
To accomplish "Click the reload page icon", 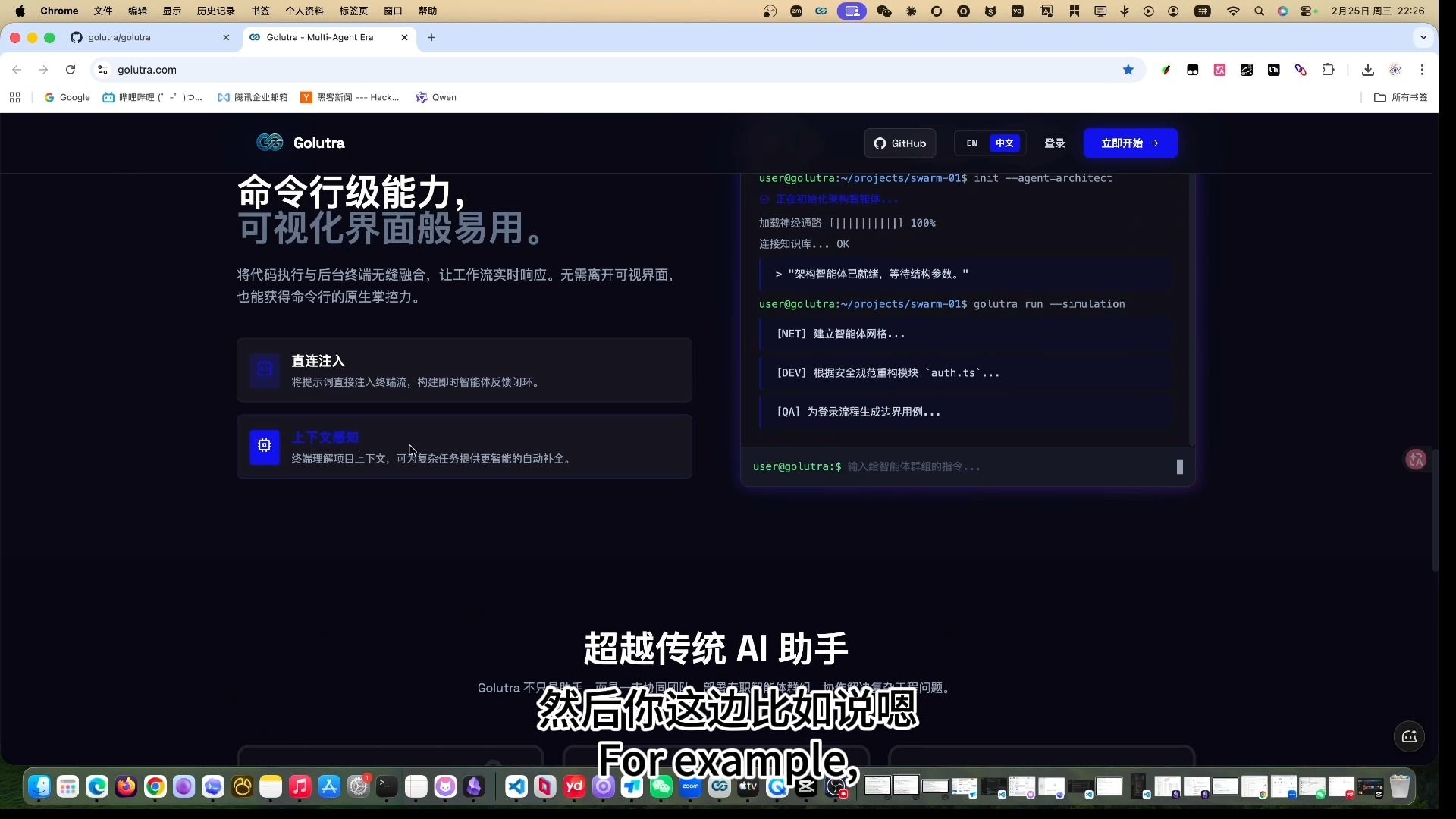I will tap(71, 70).
